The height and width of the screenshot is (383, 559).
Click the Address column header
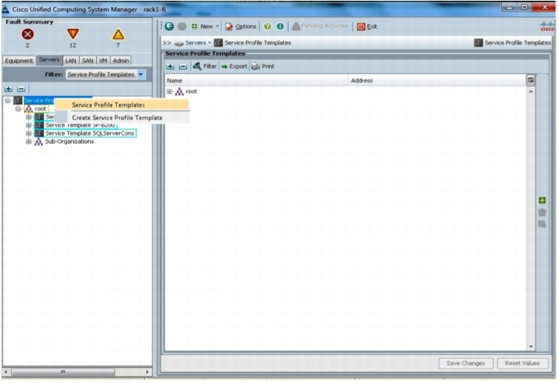(437, 81)
